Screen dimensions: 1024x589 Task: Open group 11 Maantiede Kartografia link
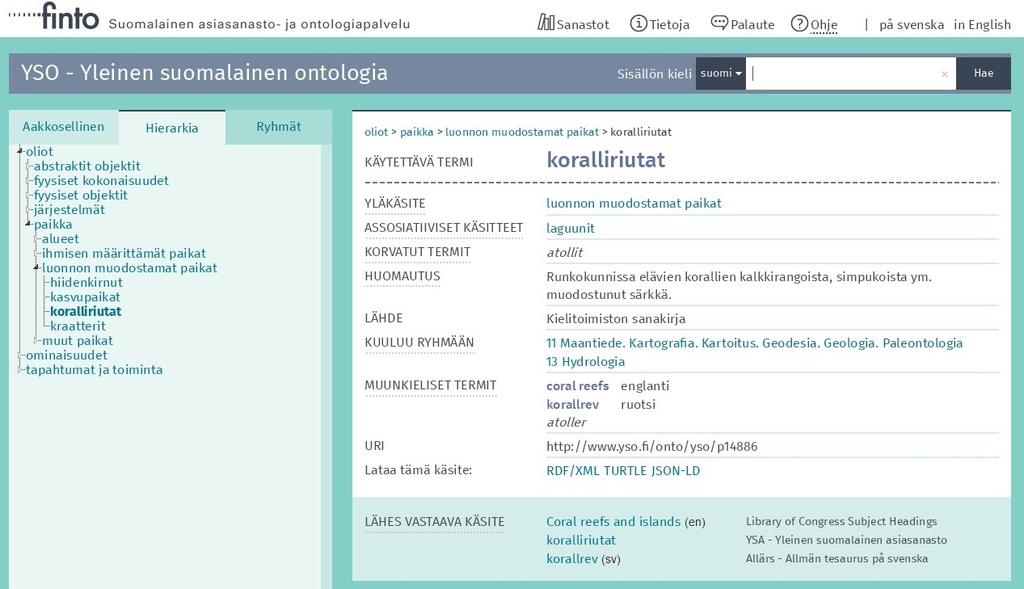(754, 343)
